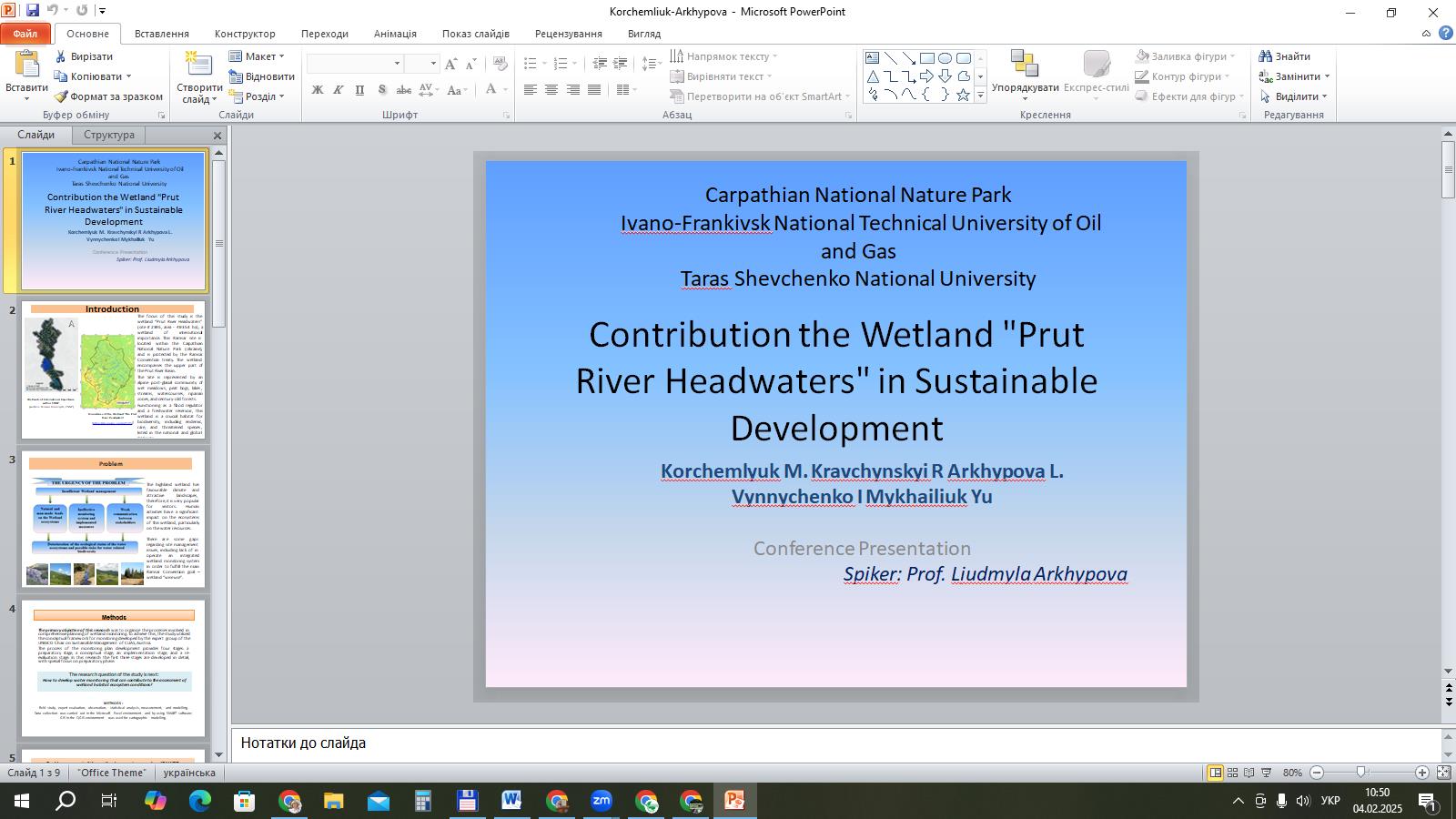Viewport: 1456px width, 819px height.
Task: Toggle bold (Ж) formatting
Action: tap(318, 90)
